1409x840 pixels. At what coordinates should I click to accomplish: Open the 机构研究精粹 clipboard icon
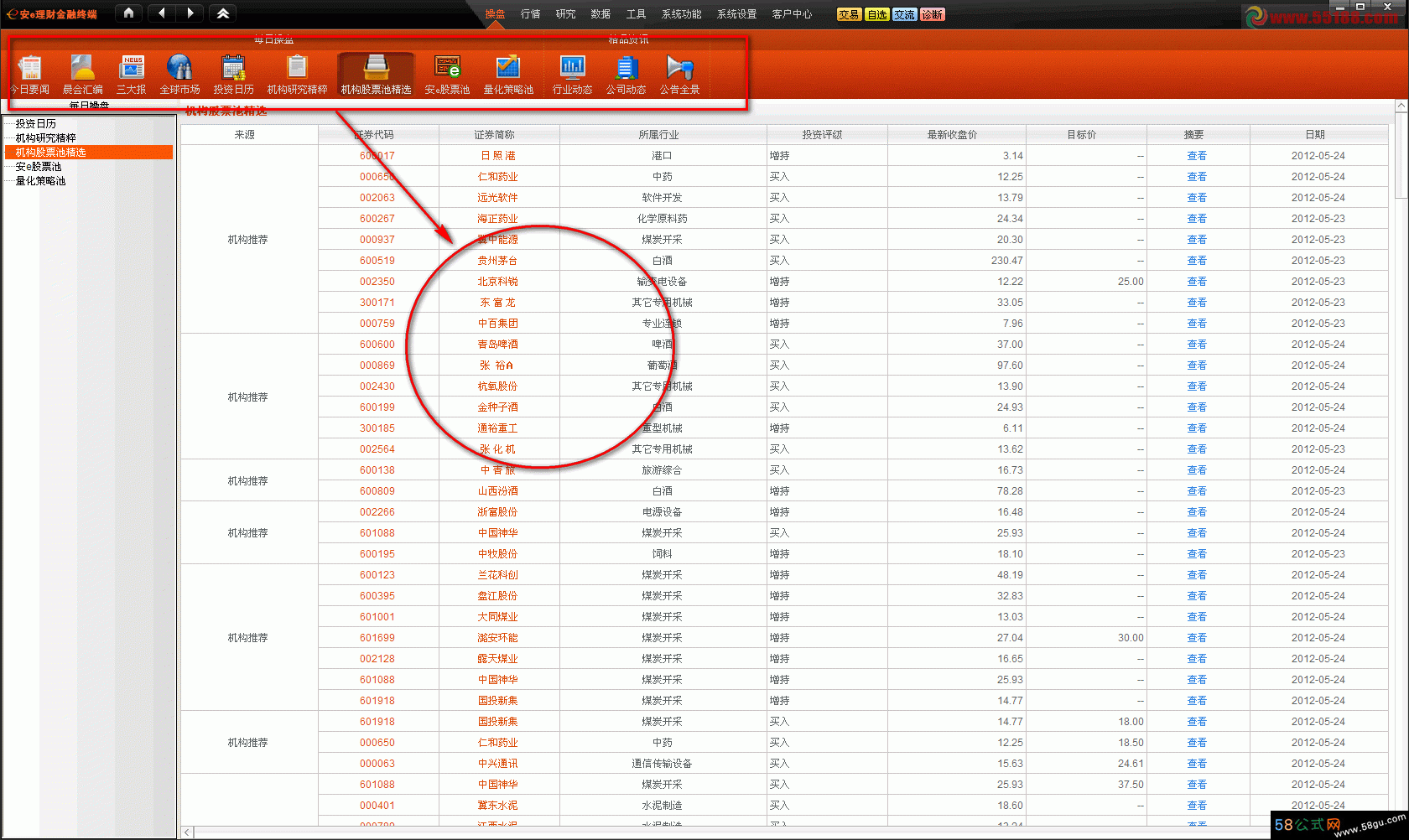tap(297, 74)
